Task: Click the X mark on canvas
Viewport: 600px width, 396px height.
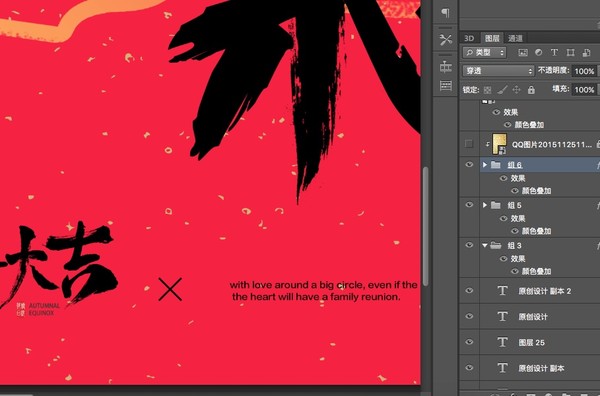Action: [170, 290]
